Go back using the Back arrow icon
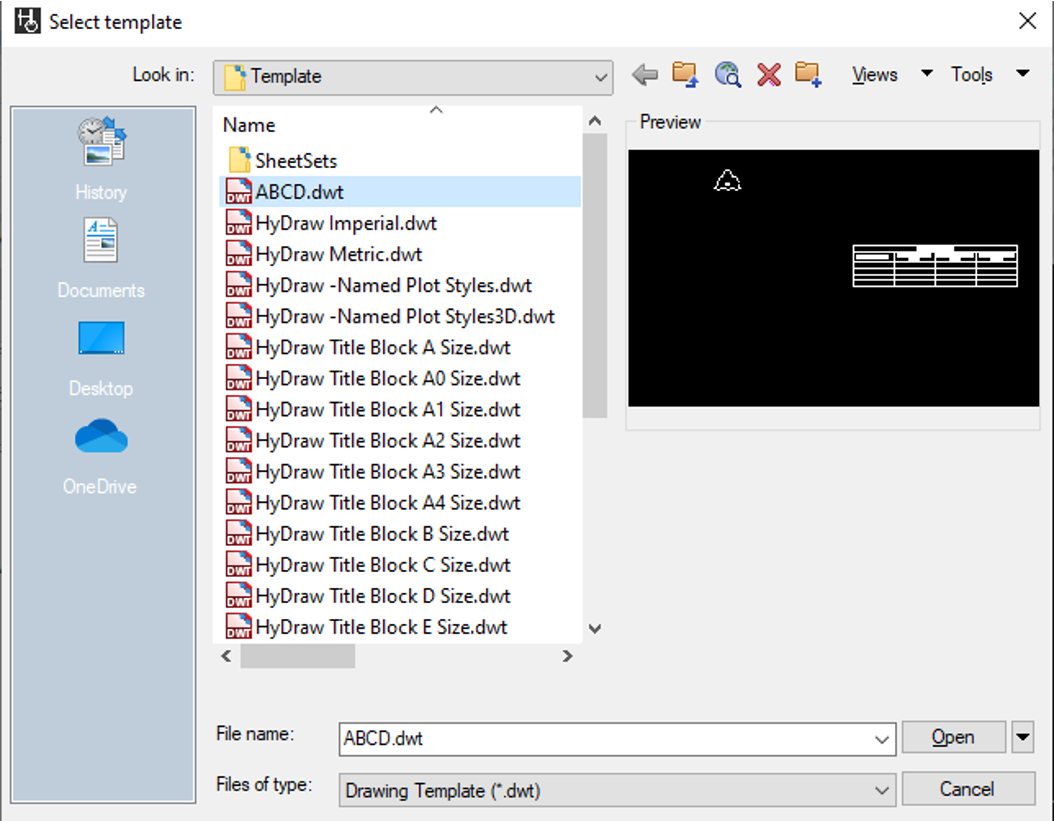The image size is (1054, 821). (x=645, y=75)
